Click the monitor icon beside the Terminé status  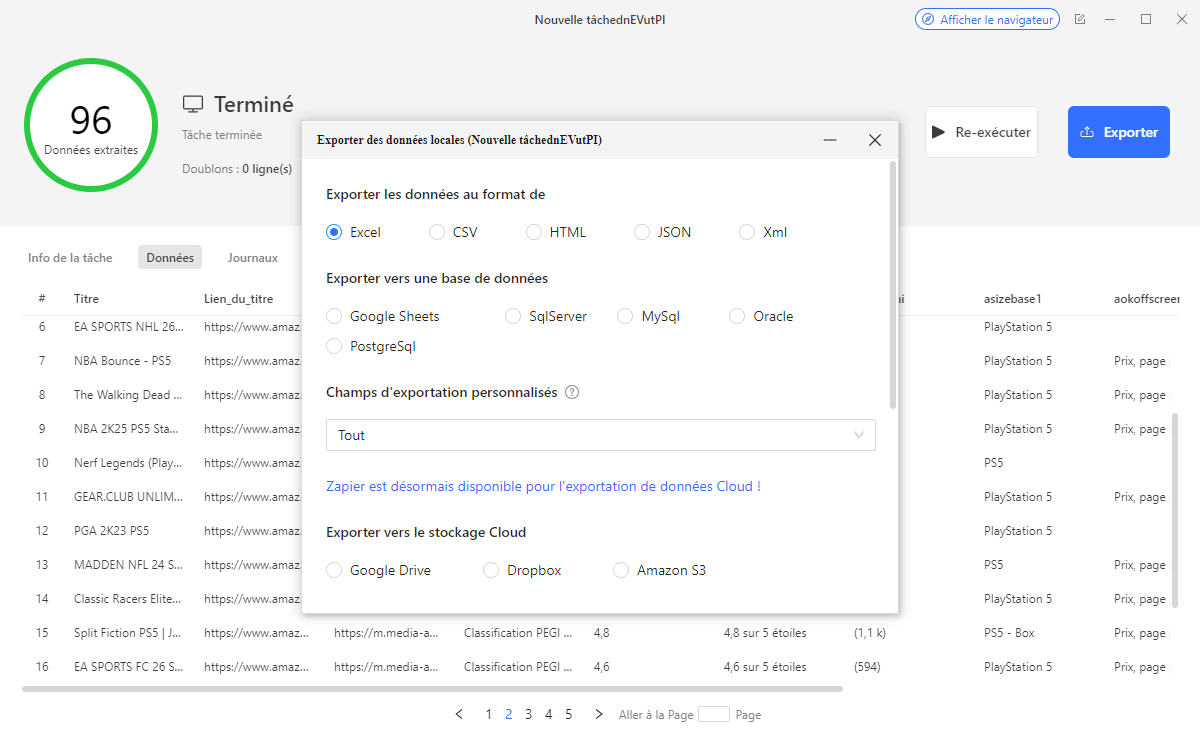point(192,102)
